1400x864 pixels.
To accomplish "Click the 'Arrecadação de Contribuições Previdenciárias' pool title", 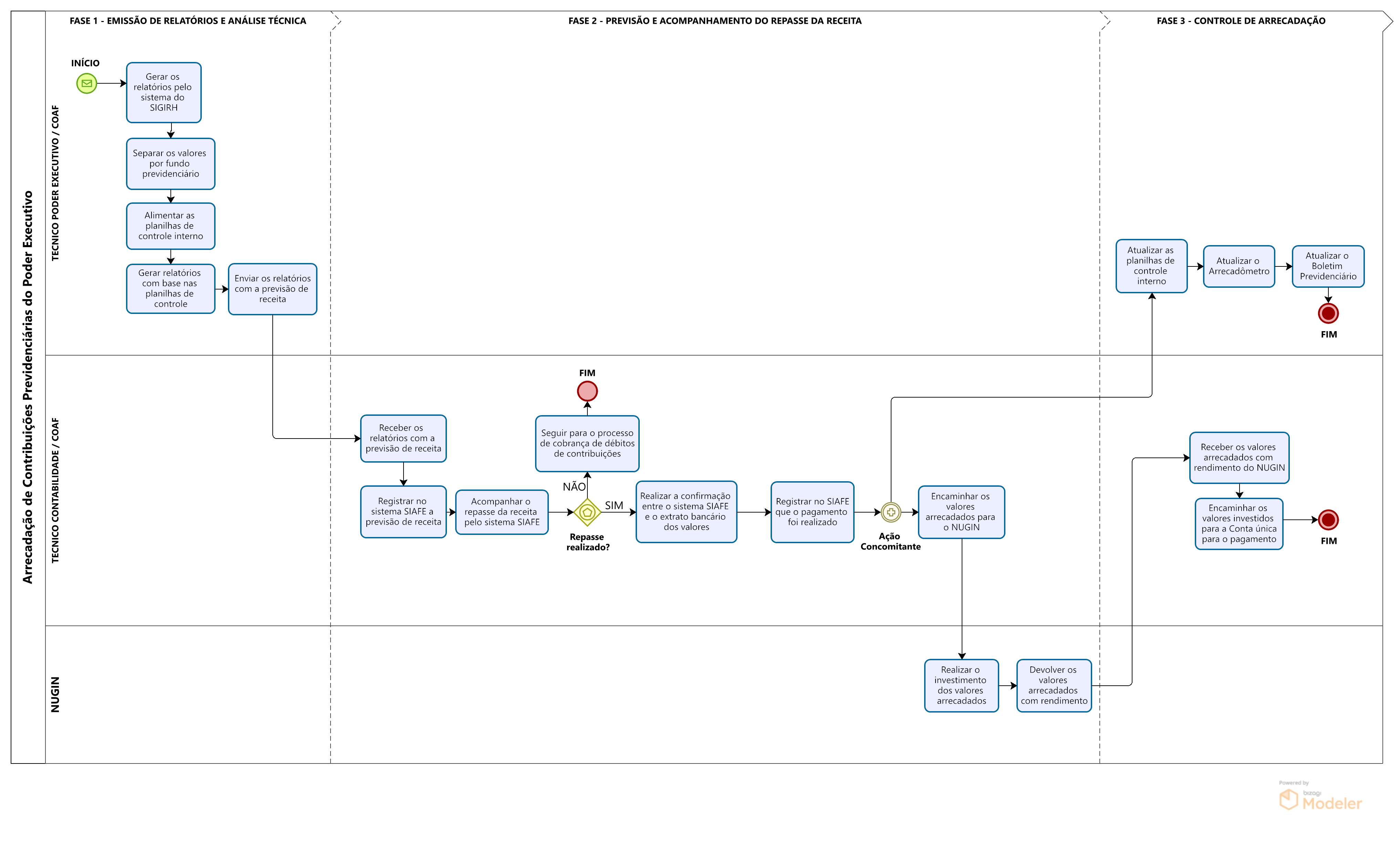I will [x=28, y=387].
